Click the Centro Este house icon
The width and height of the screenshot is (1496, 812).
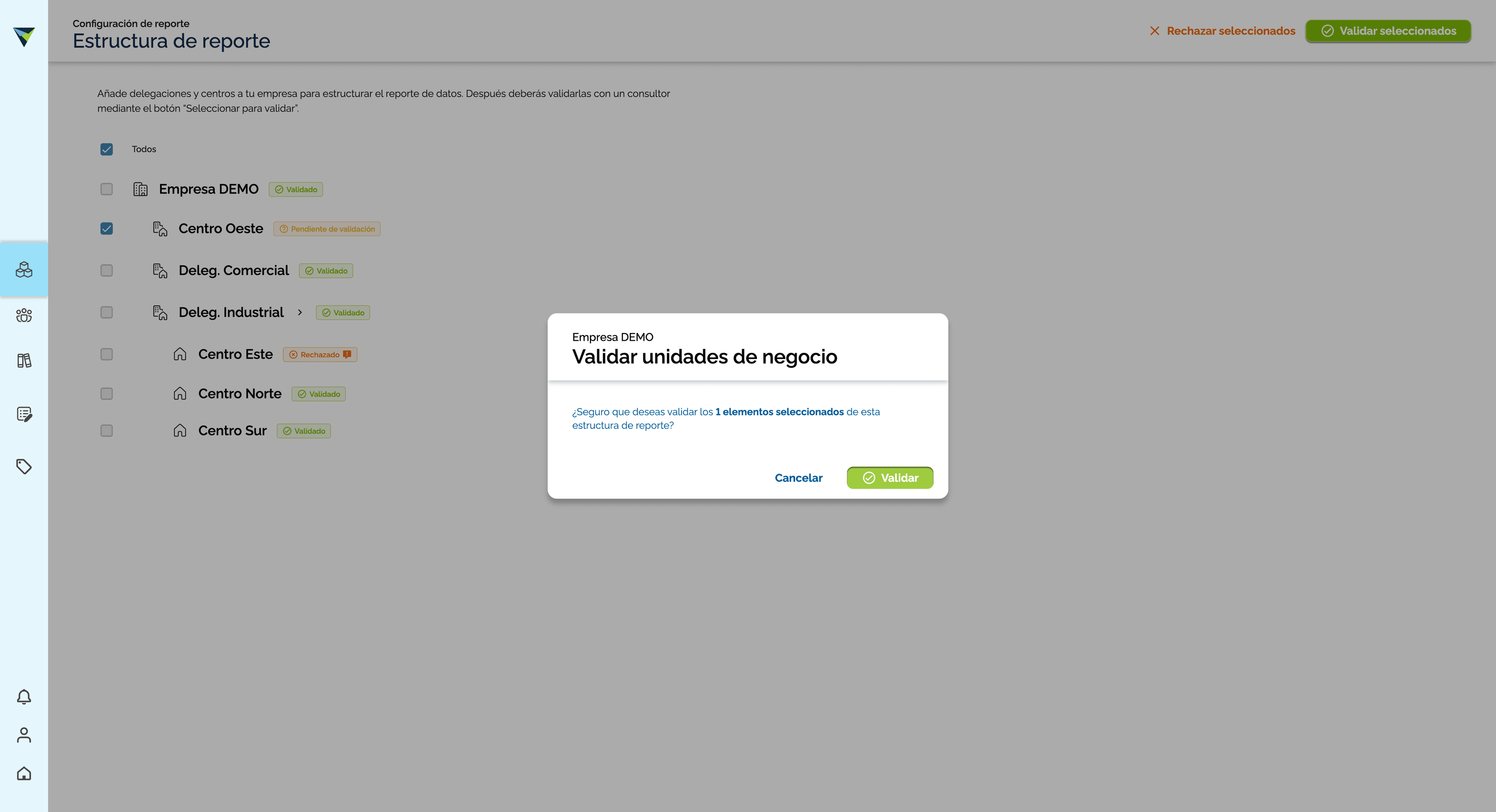(180, 354)
